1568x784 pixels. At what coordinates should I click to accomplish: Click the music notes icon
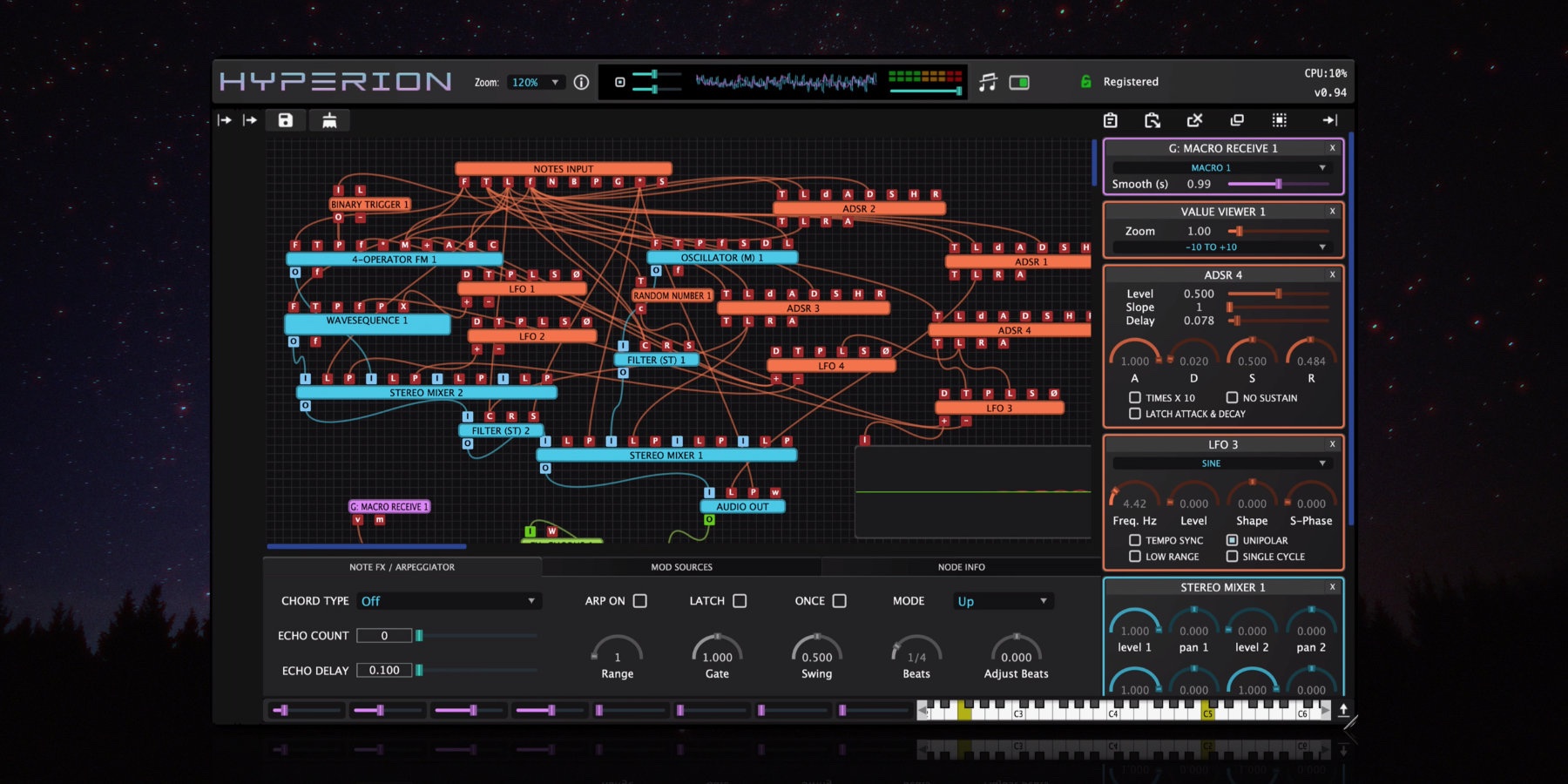pyautogui.click(x=987, y=82)
